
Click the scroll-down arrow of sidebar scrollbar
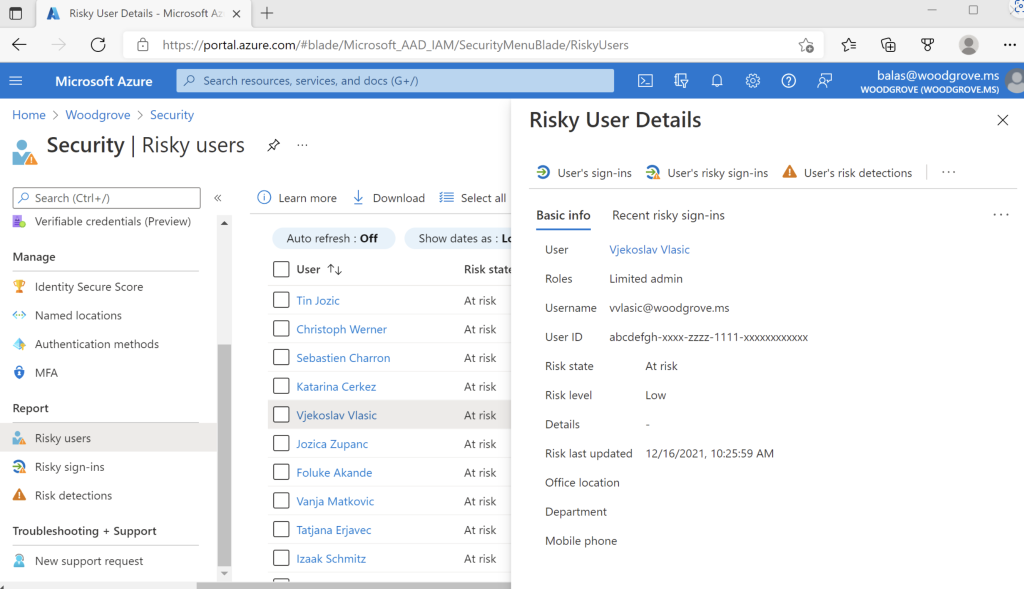click(x=224, y=573)
